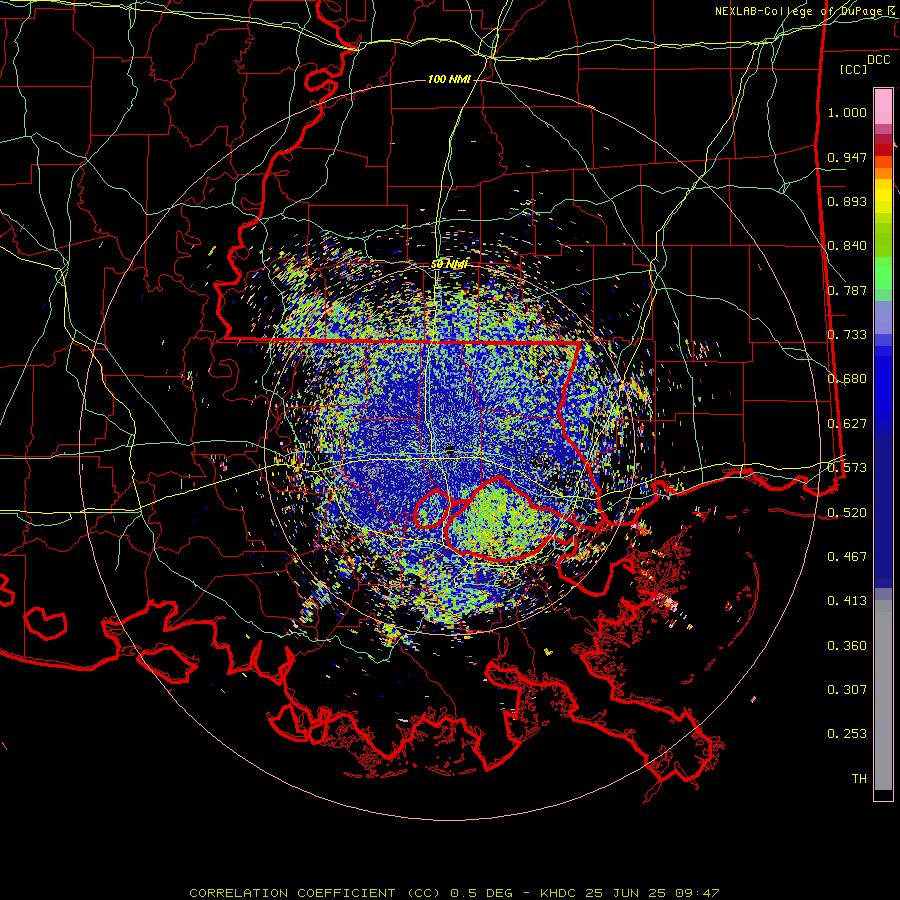Click the 0.893 value on the CC scale
This screenshot has width=900, height=900.
(x=847, y=201)
